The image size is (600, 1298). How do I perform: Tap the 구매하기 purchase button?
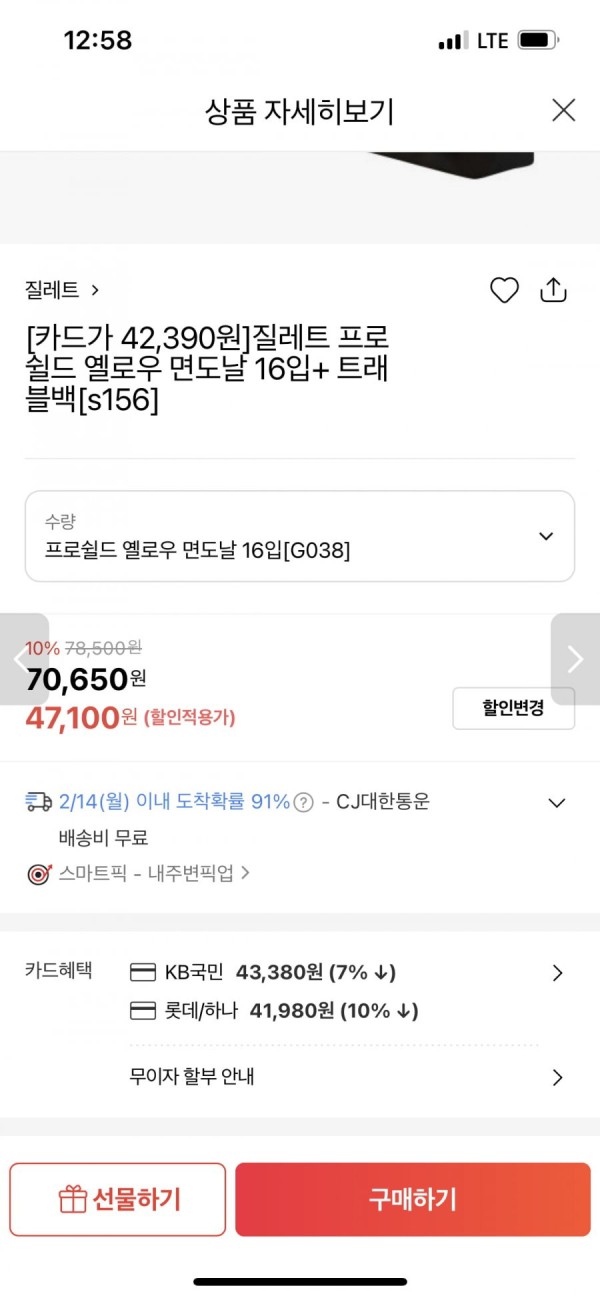413,1199
